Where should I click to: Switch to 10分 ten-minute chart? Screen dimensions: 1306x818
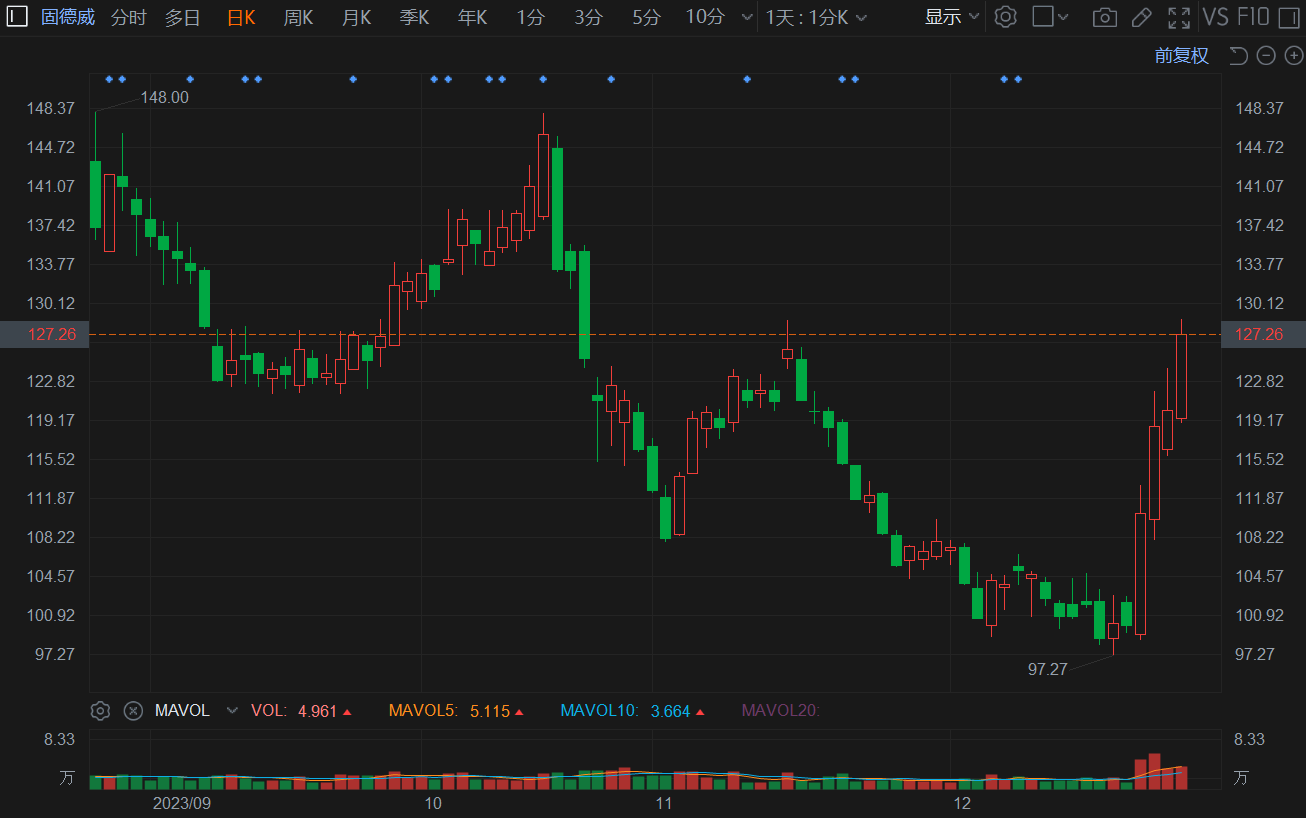point(705,17)
